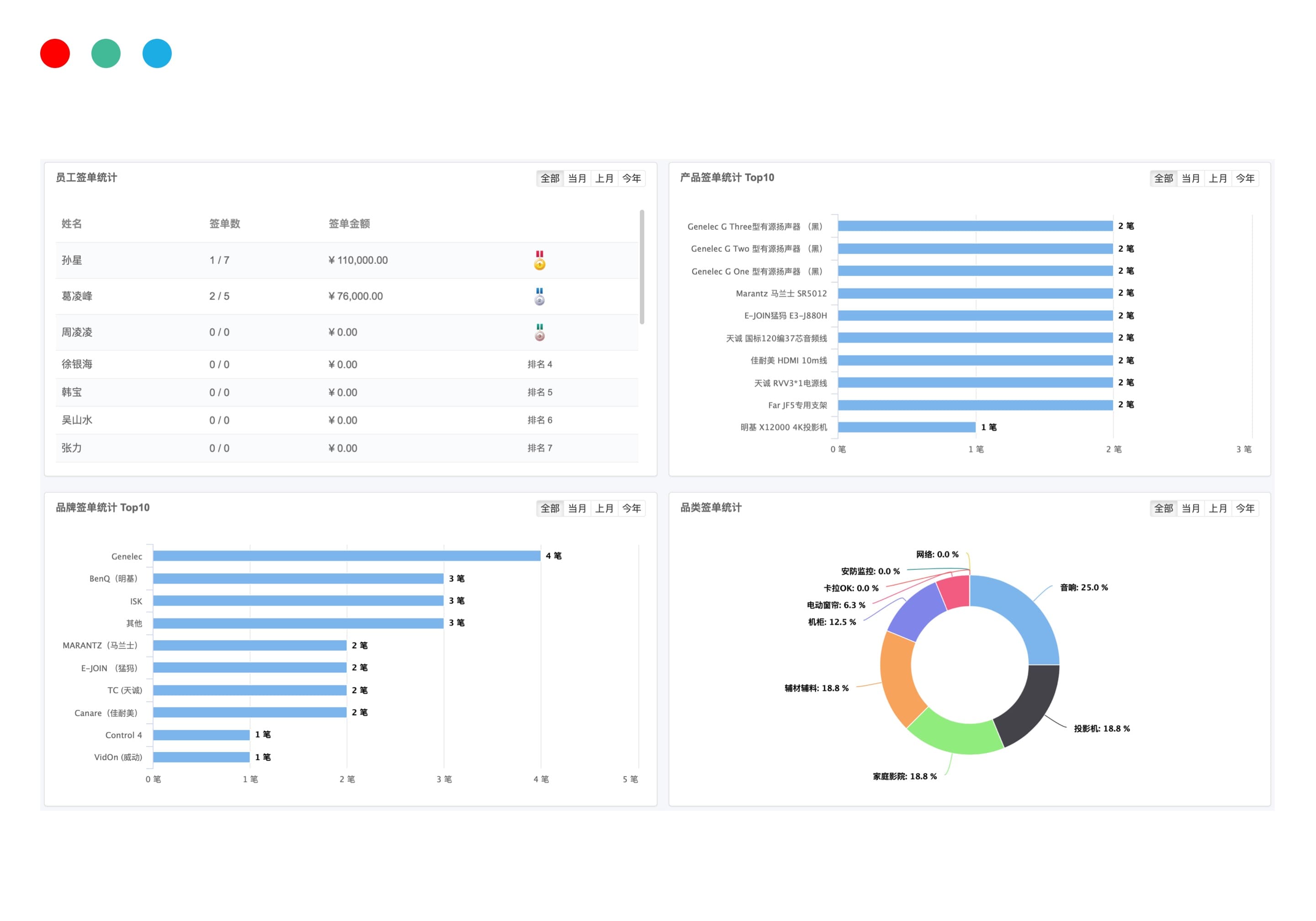
Task: Click employee name 孙星
Action: [72, 260]
